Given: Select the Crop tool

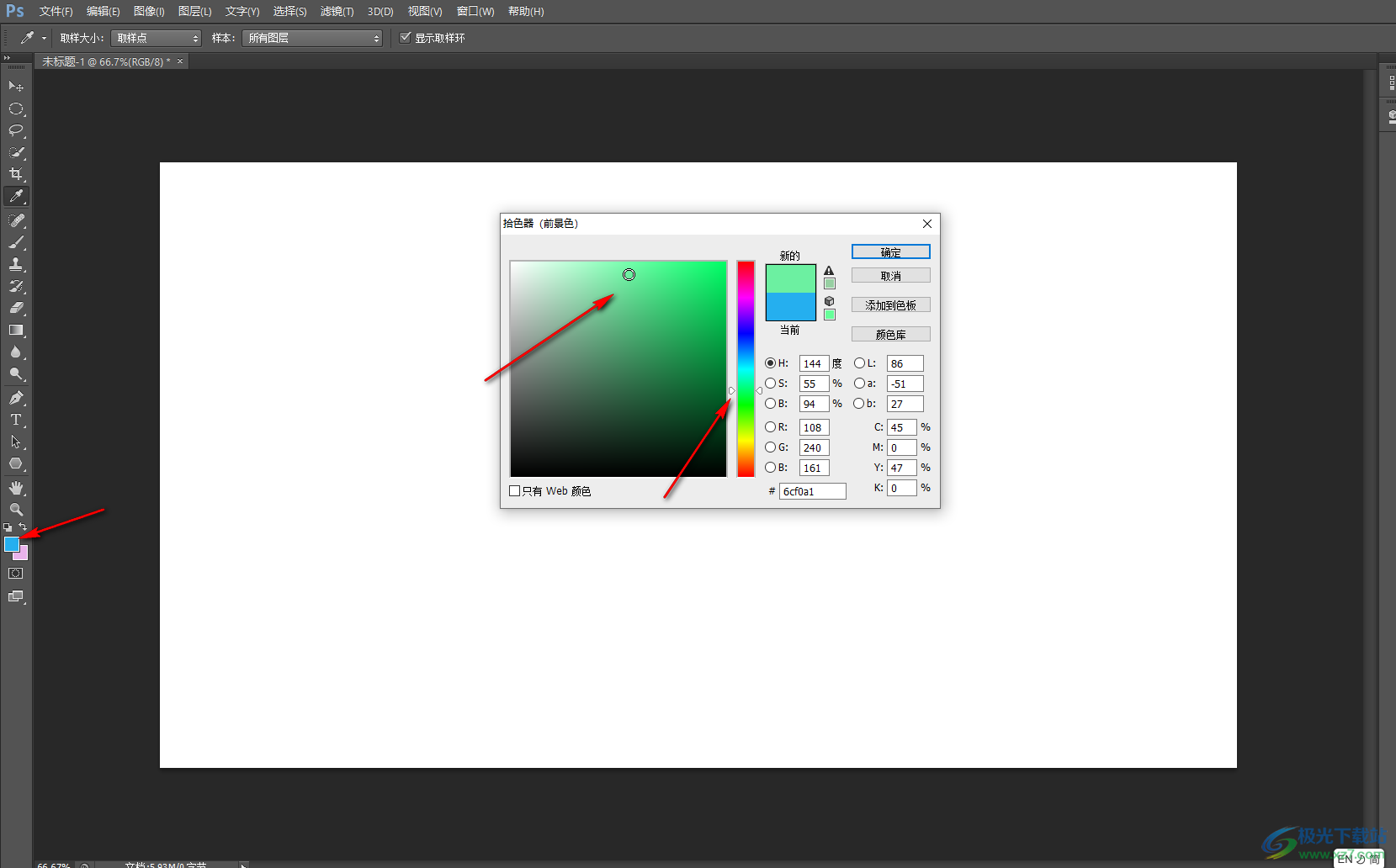Looking at the screenshot, I should click(16, 174).
